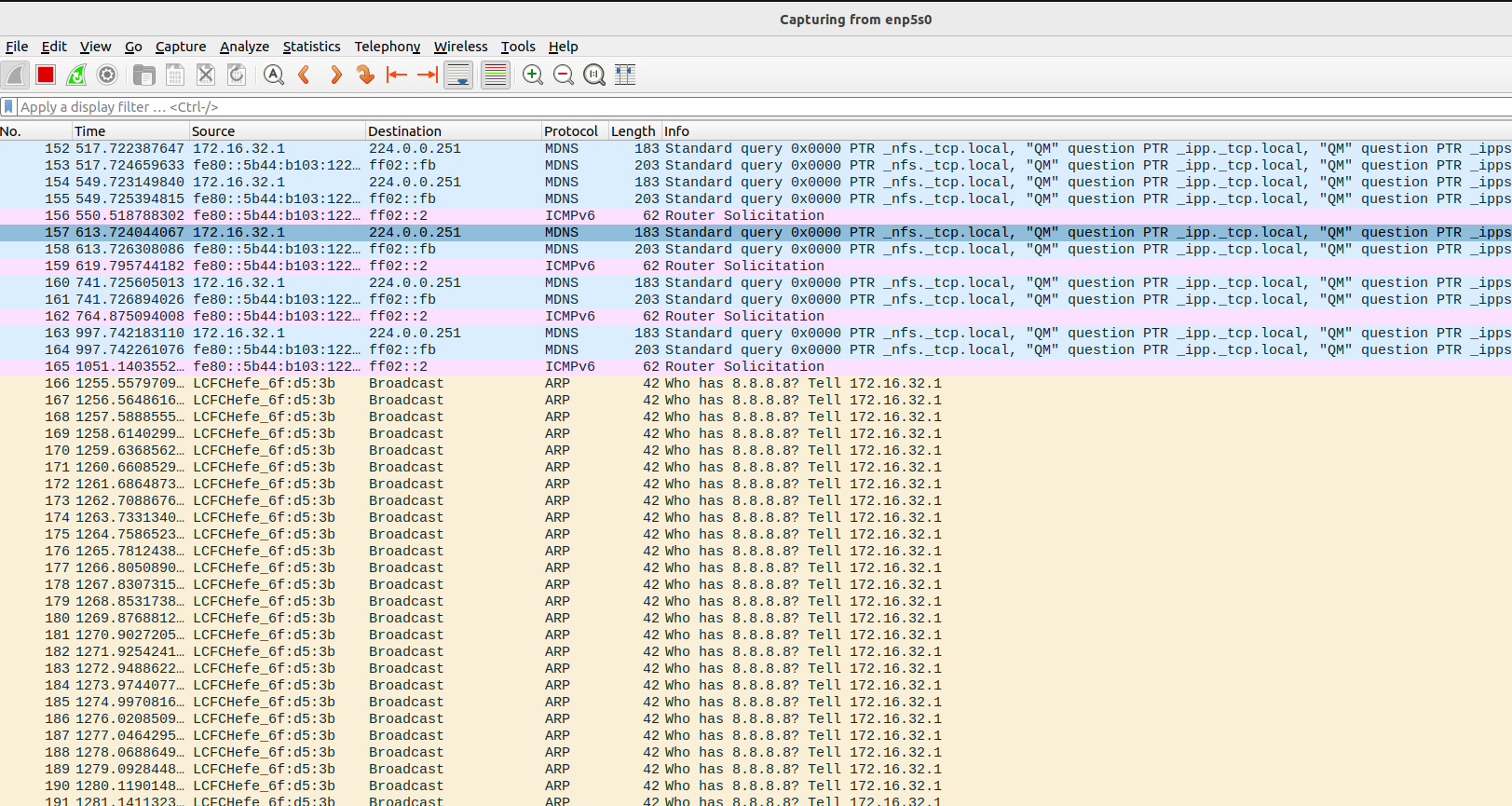This screenshot has height=806, width=1512.
Task: Jump to the first packet
Action: [x=397, y=75]
